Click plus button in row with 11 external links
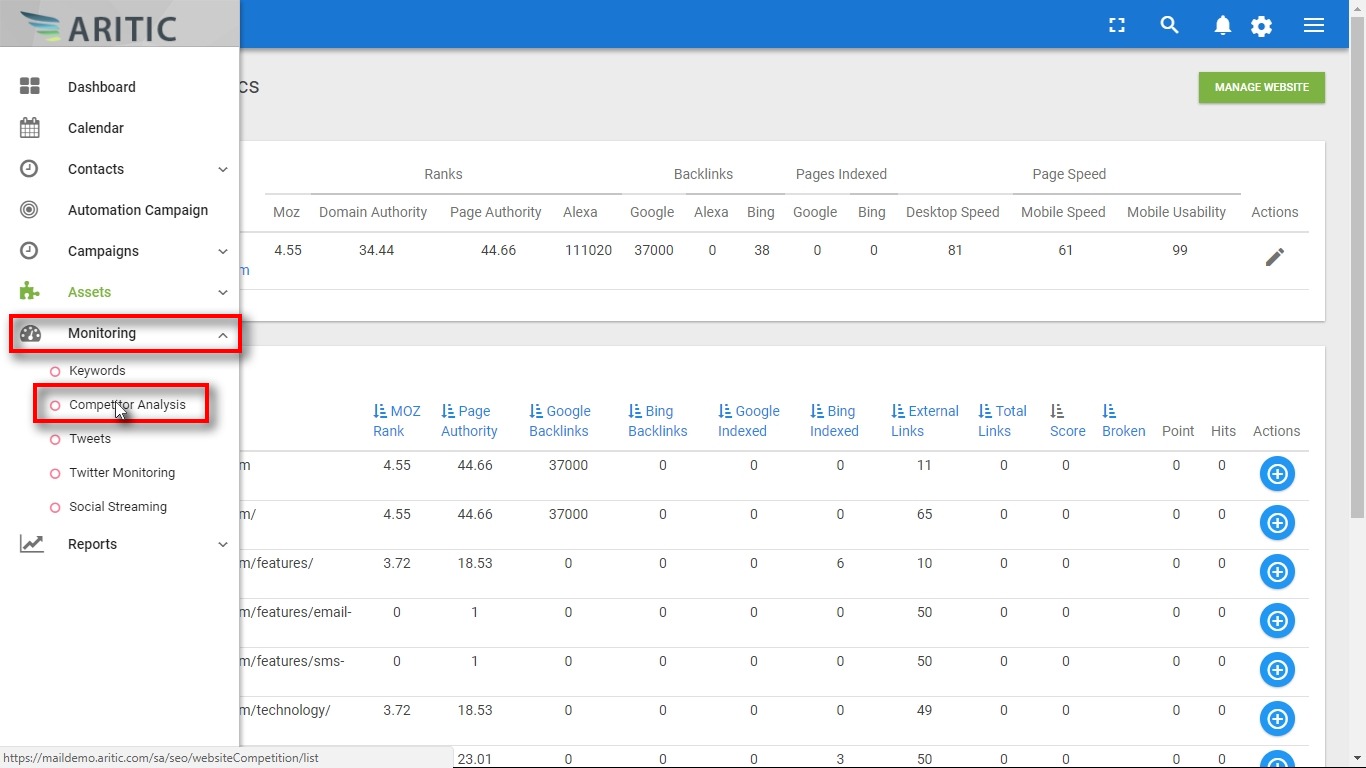Screen dimensions: 1366x768 pos(1277,474)
